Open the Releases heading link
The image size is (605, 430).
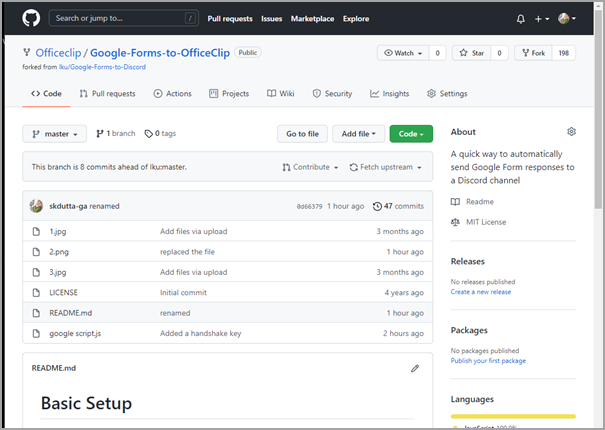pyautogui.click(x=467, y=261)
